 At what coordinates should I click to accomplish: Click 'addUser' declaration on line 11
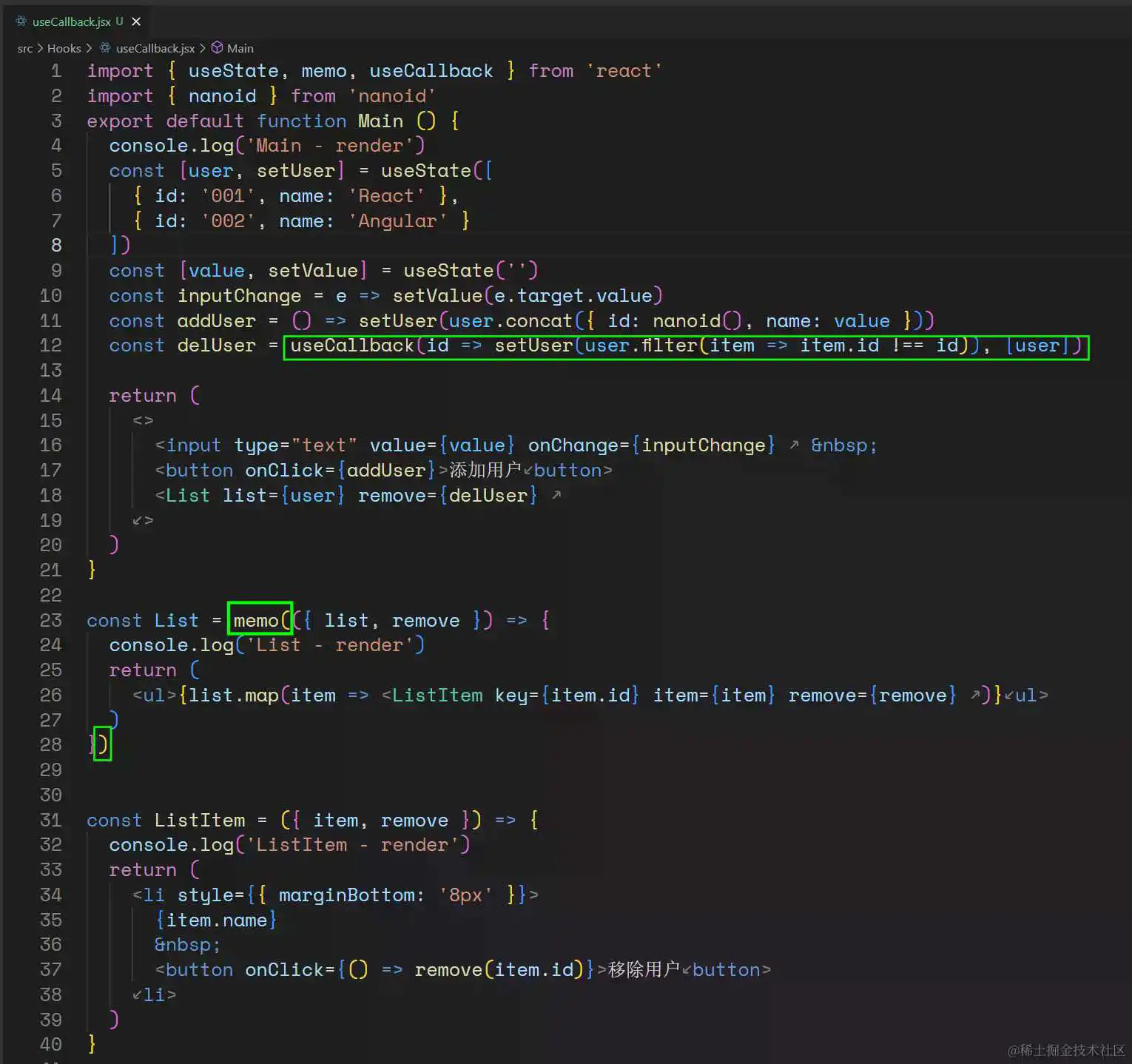[216, 321]
